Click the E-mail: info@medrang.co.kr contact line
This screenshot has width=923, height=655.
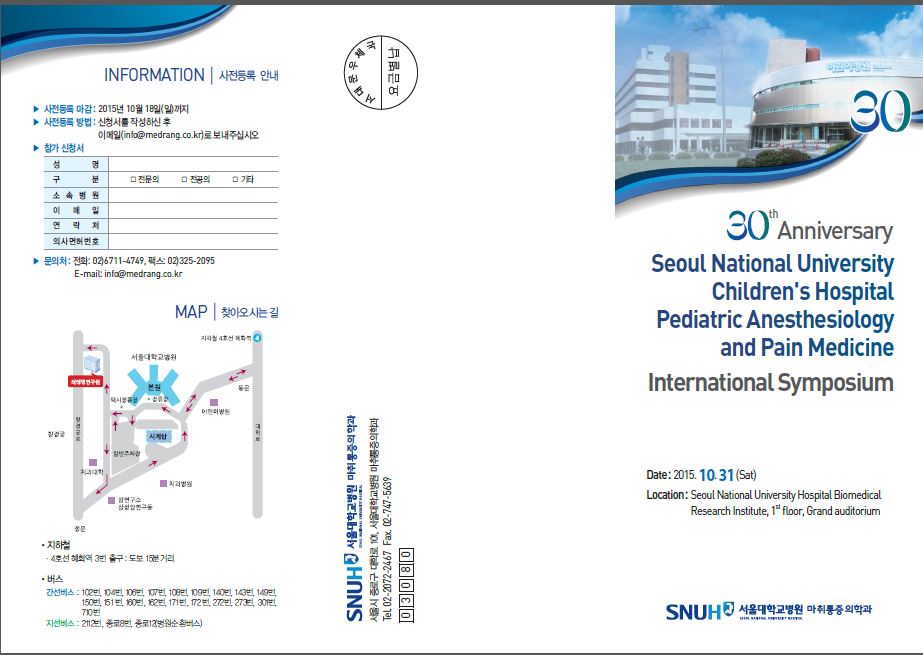click(128, 274)
